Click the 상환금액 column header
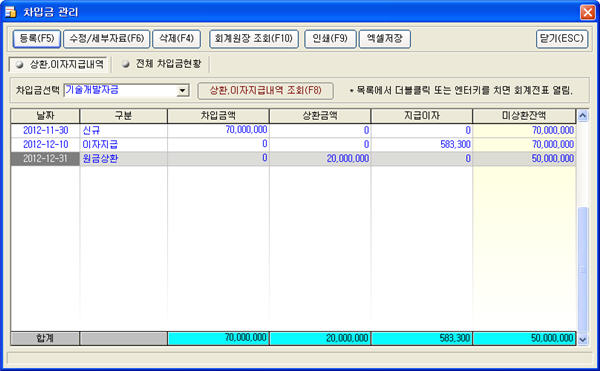The width and height of the screenshot is (600, 371). coord(320,116)
